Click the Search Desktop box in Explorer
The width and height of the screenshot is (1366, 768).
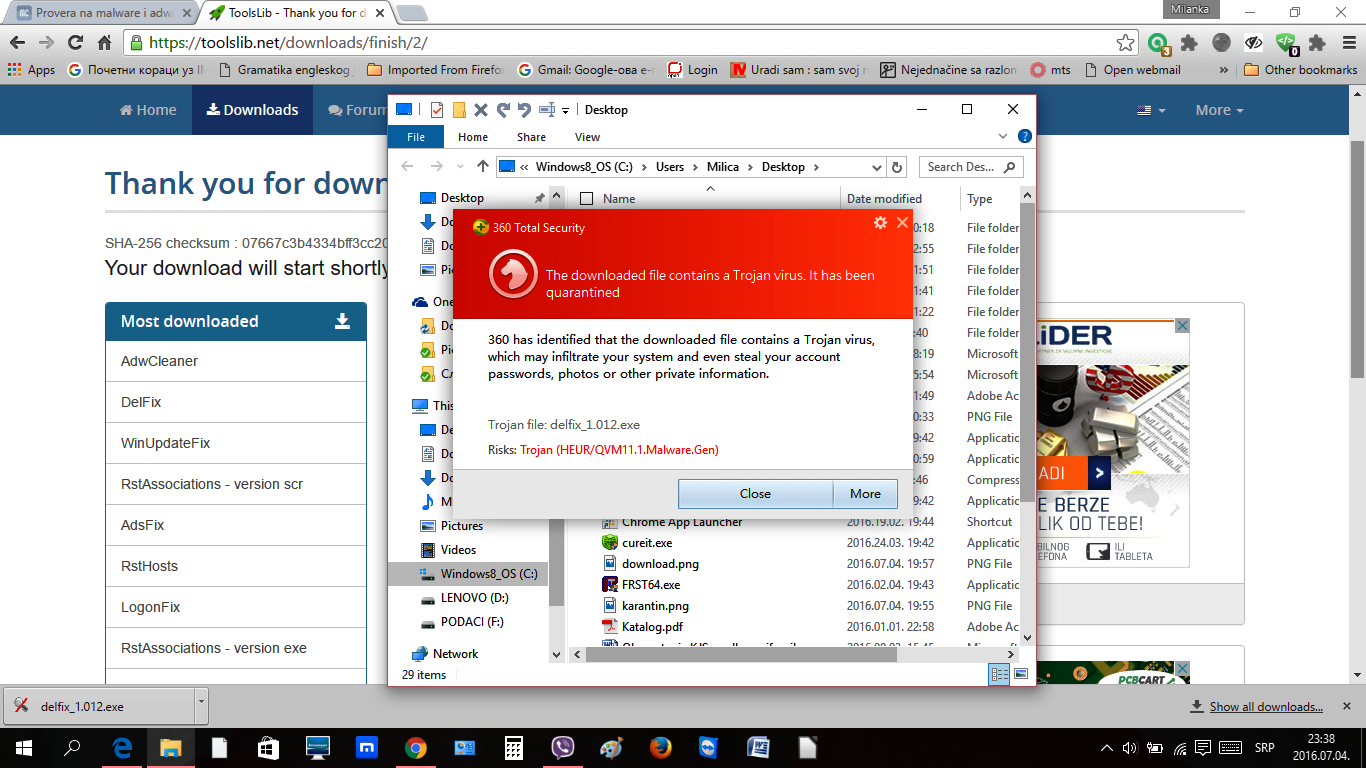coord(971,167)
